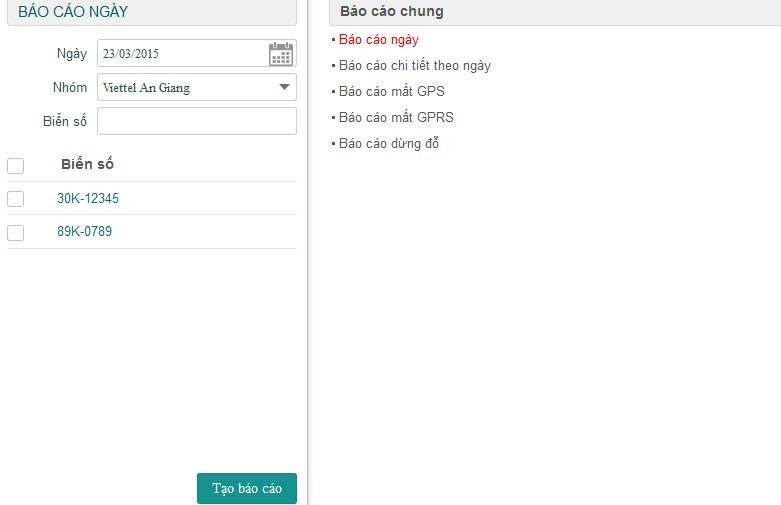Viewport: 781px width, 505px height.
Task: Check the box for vehicle 30K-12345
Action: click(x=16, y=199)
